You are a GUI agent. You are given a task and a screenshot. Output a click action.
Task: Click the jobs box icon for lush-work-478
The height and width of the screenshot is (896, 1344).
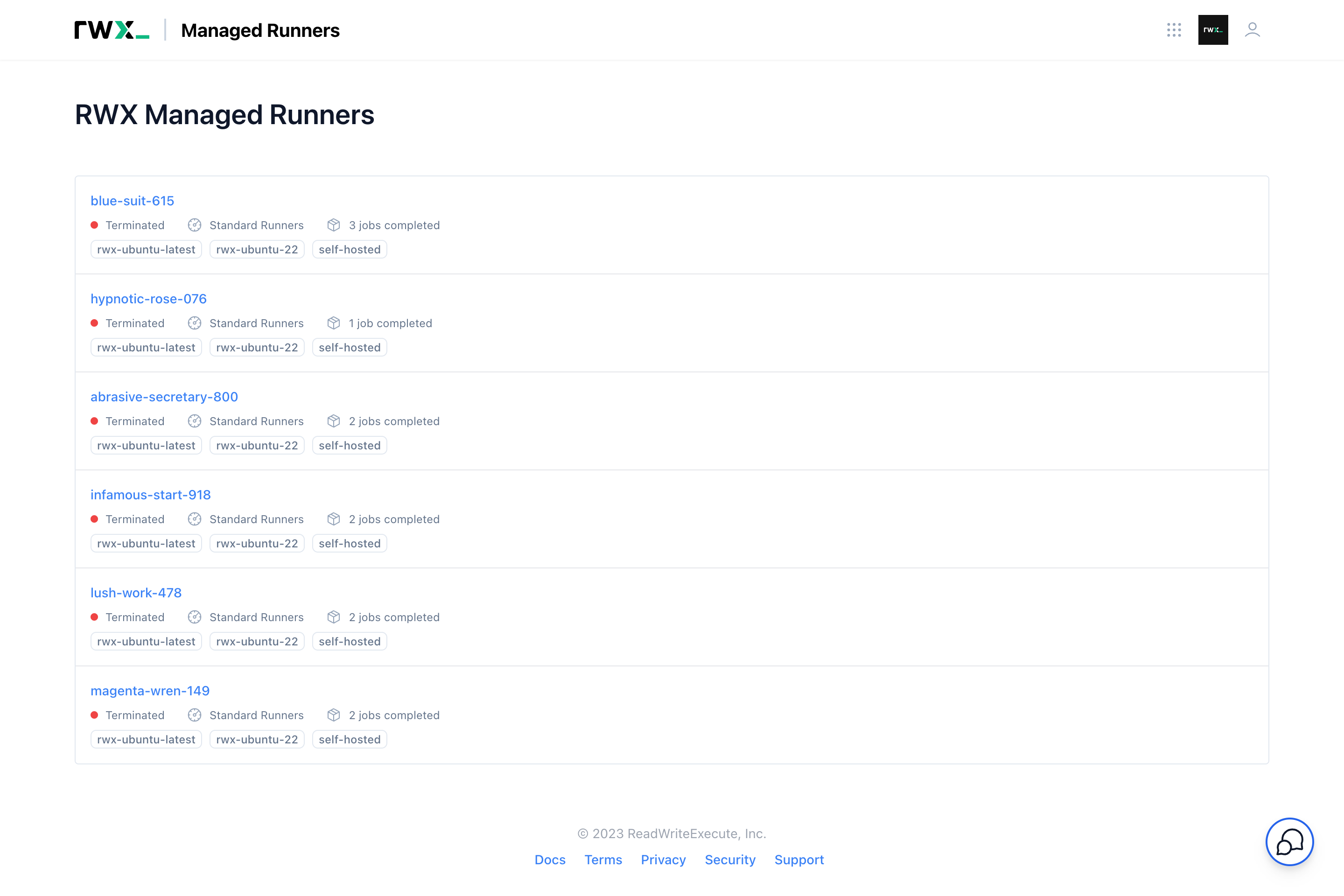334,617
